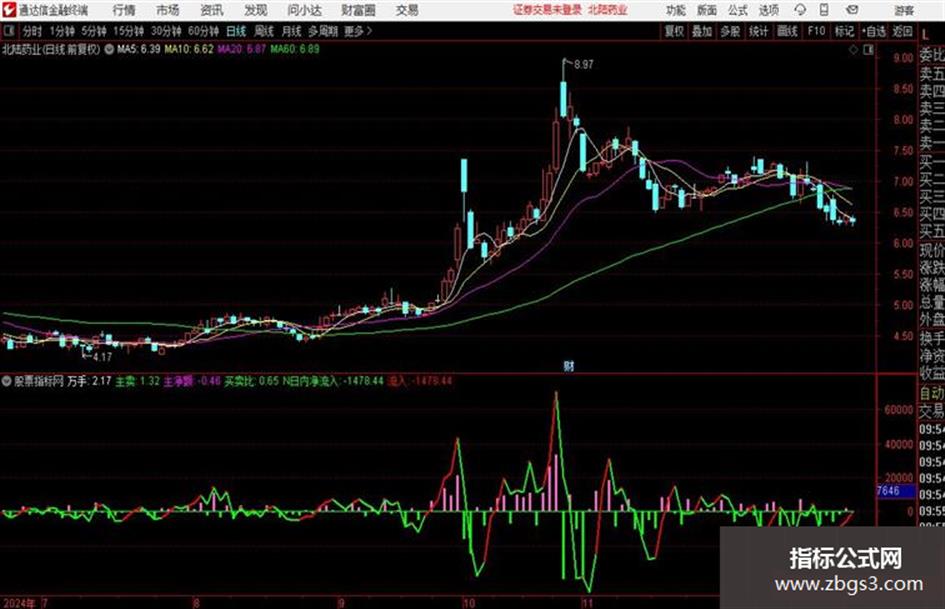Open the 资讯 menu
This screenshot has width=945, height=609.
(x=212, y=10)
